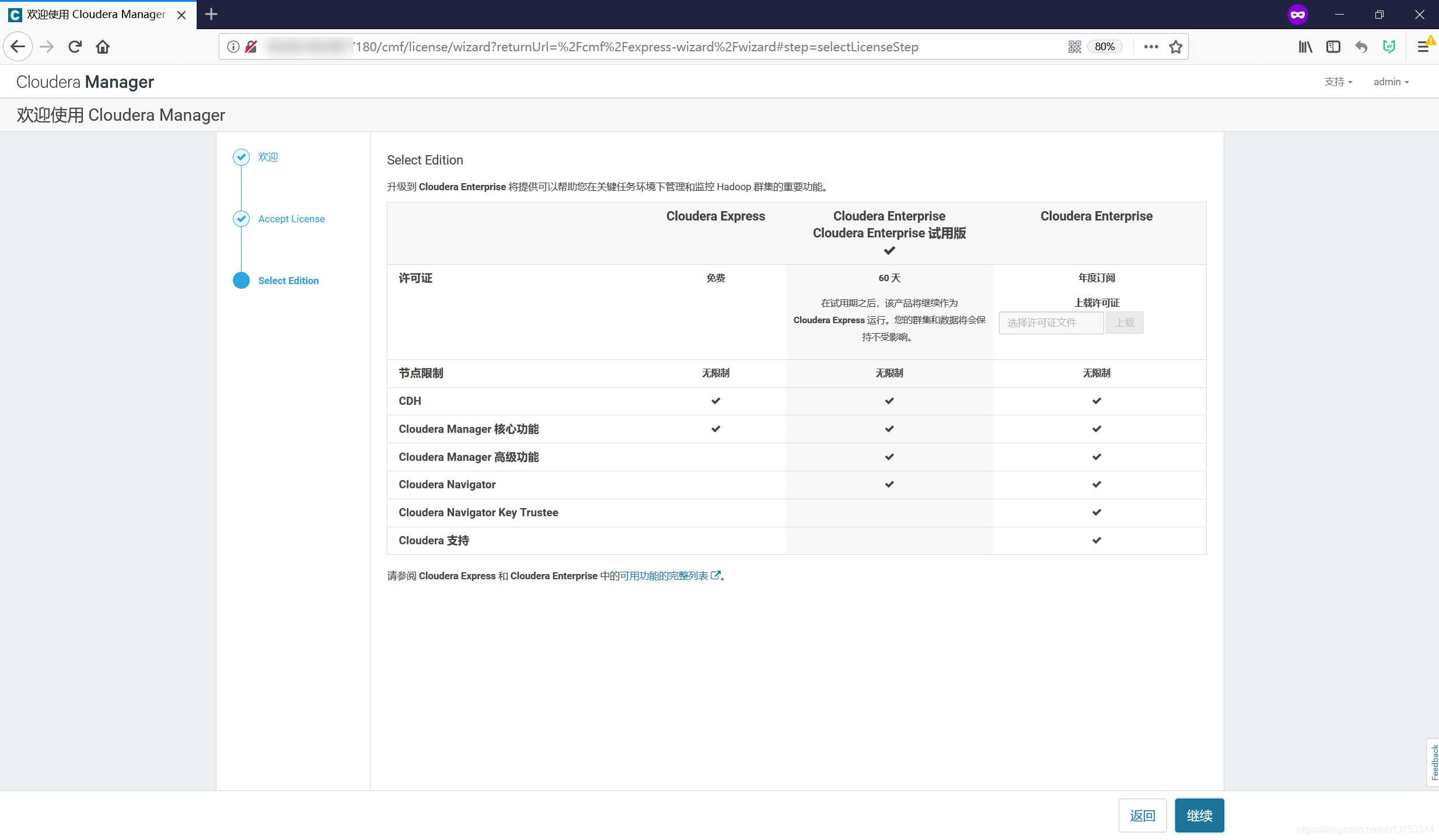
Task: Go to Accept License wizard step
Action: 291,219
